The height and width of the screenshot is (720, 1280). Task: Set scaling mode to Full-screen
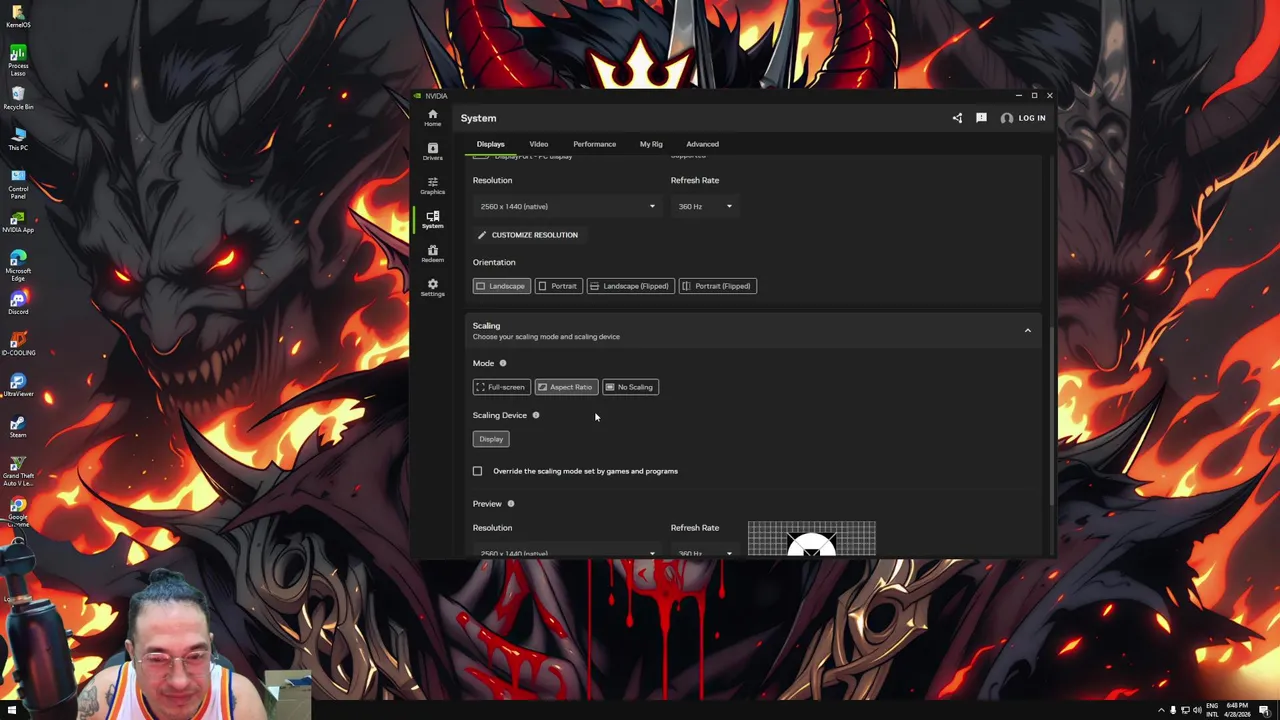(x=501, y=387)
